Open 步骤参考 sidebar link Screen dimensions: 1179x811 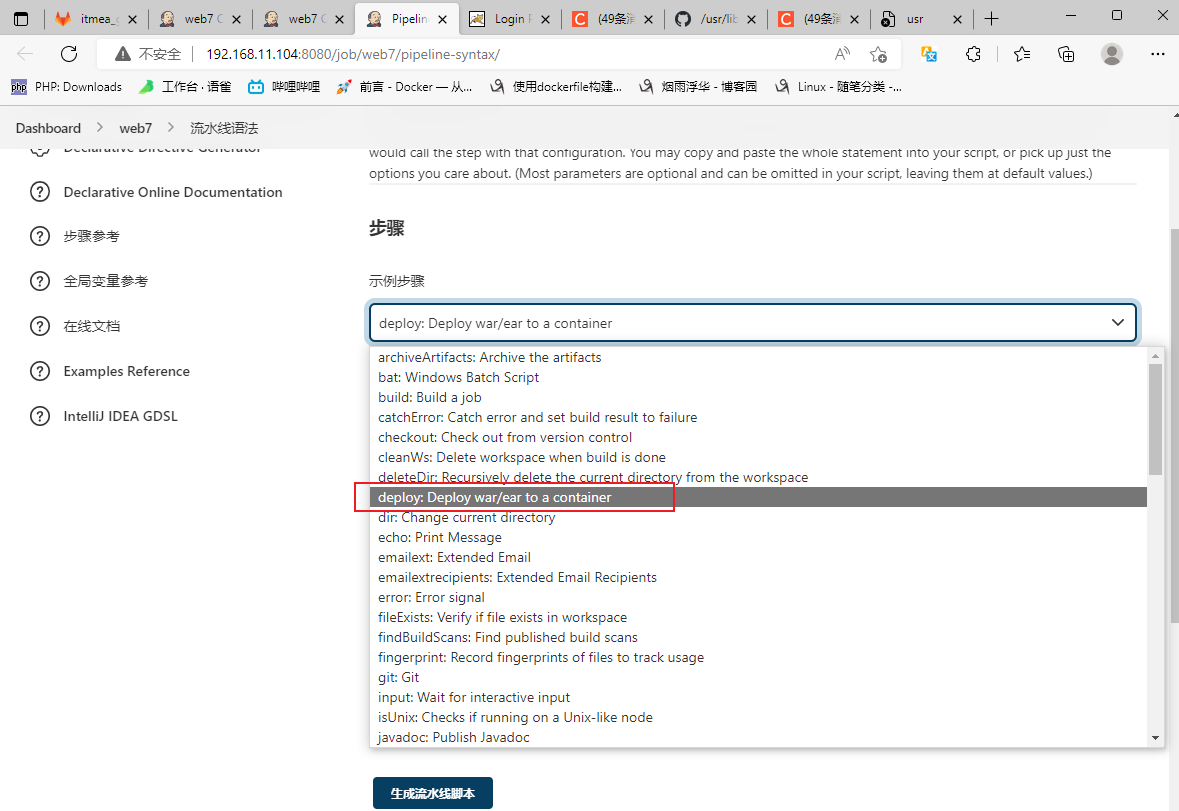coord(91,236)
